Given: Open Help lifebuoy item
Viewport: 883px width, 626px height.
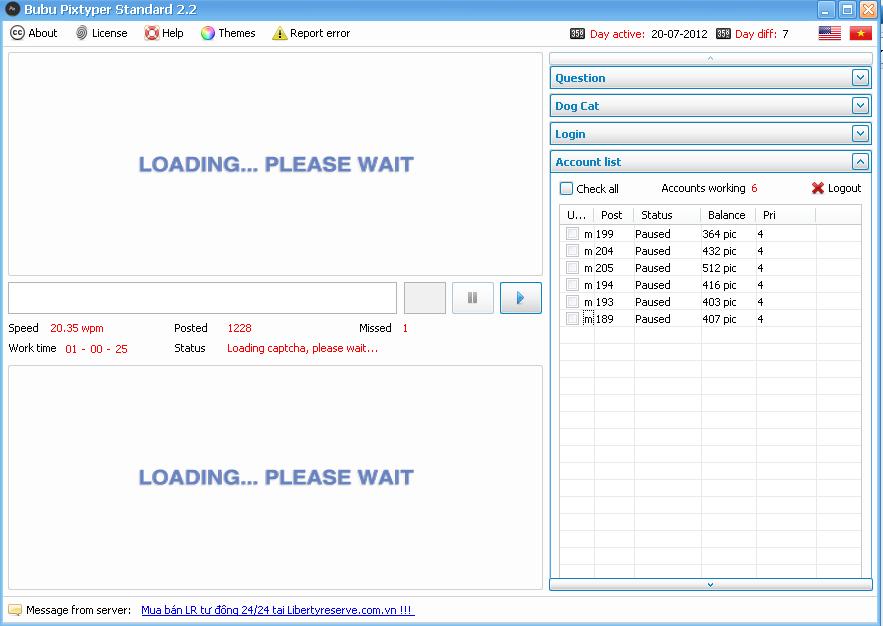Looking at the screenshot, I should click(152, 33).
